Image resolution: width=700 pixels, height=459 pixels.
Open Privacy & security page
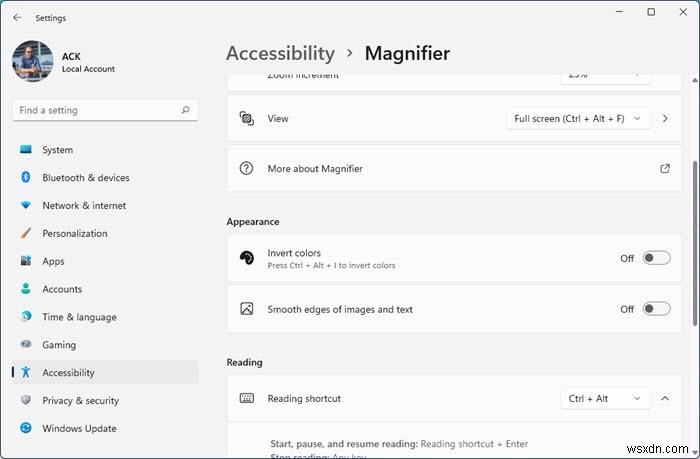(x=105, y=400)
